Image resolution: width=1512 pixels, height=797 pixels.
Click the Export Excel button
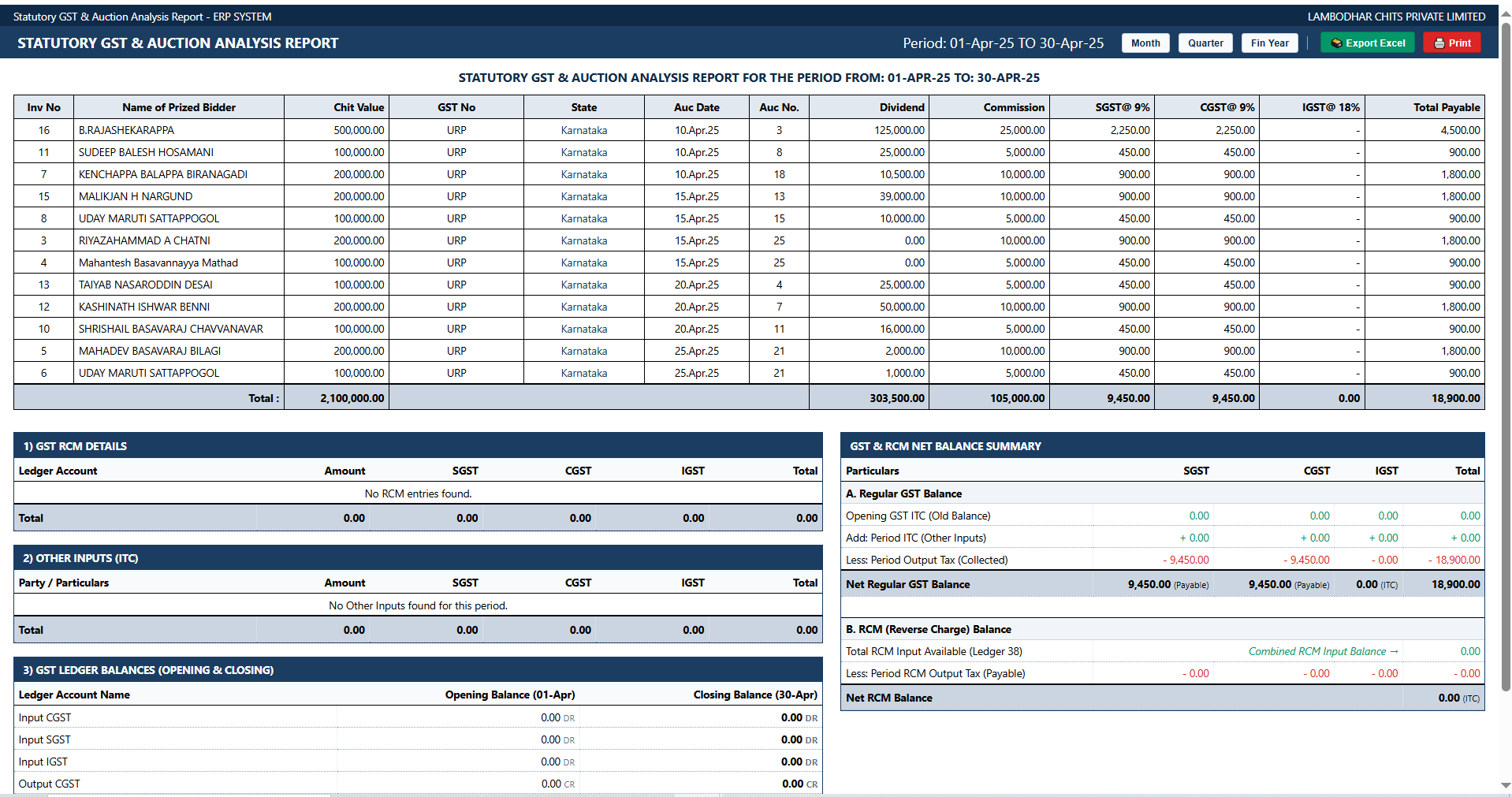pos(1367,43)
